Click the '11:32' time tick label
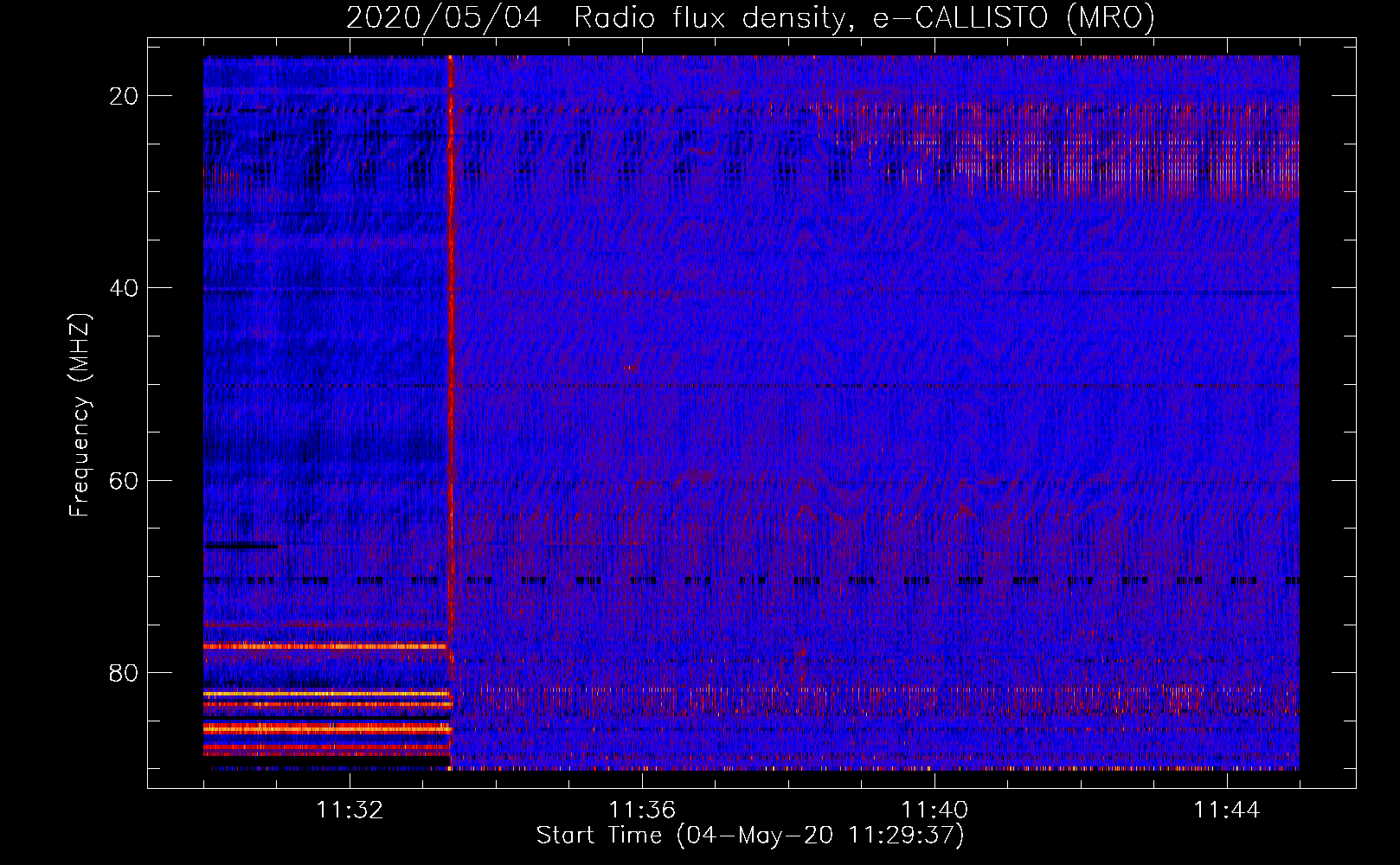The image size is (1400, 865). (350, 811)
